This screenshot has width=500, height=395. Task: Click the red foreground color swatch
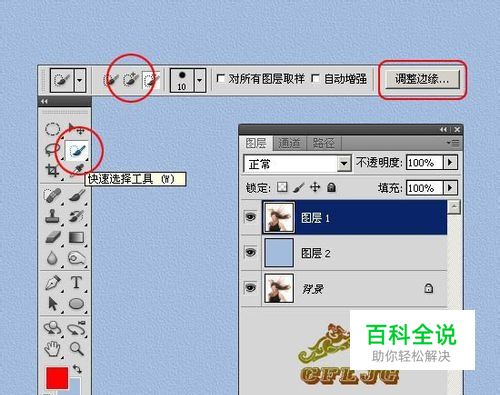point(57,378)
